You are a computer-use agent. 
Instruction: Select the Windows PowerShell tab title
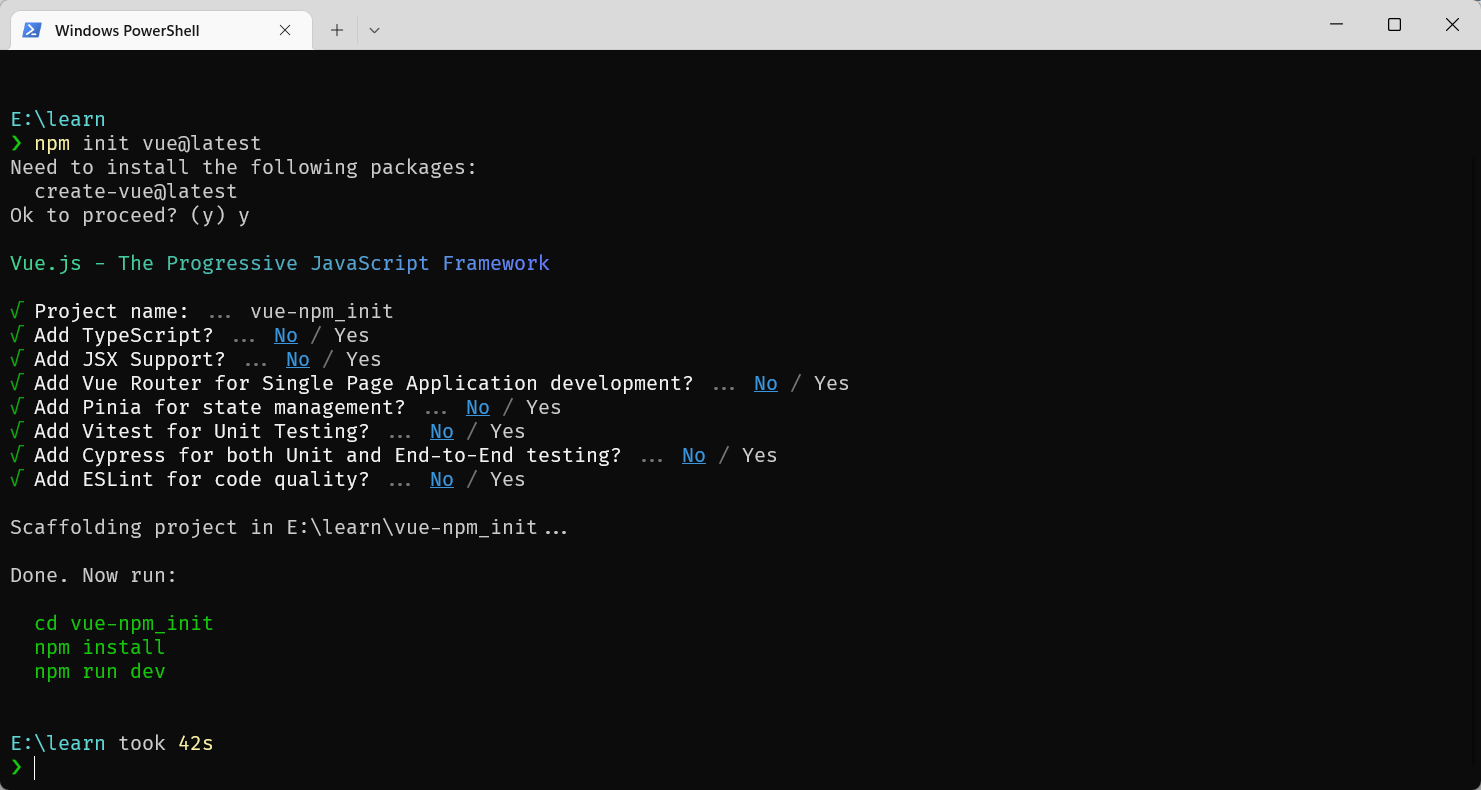click(127, 30)
